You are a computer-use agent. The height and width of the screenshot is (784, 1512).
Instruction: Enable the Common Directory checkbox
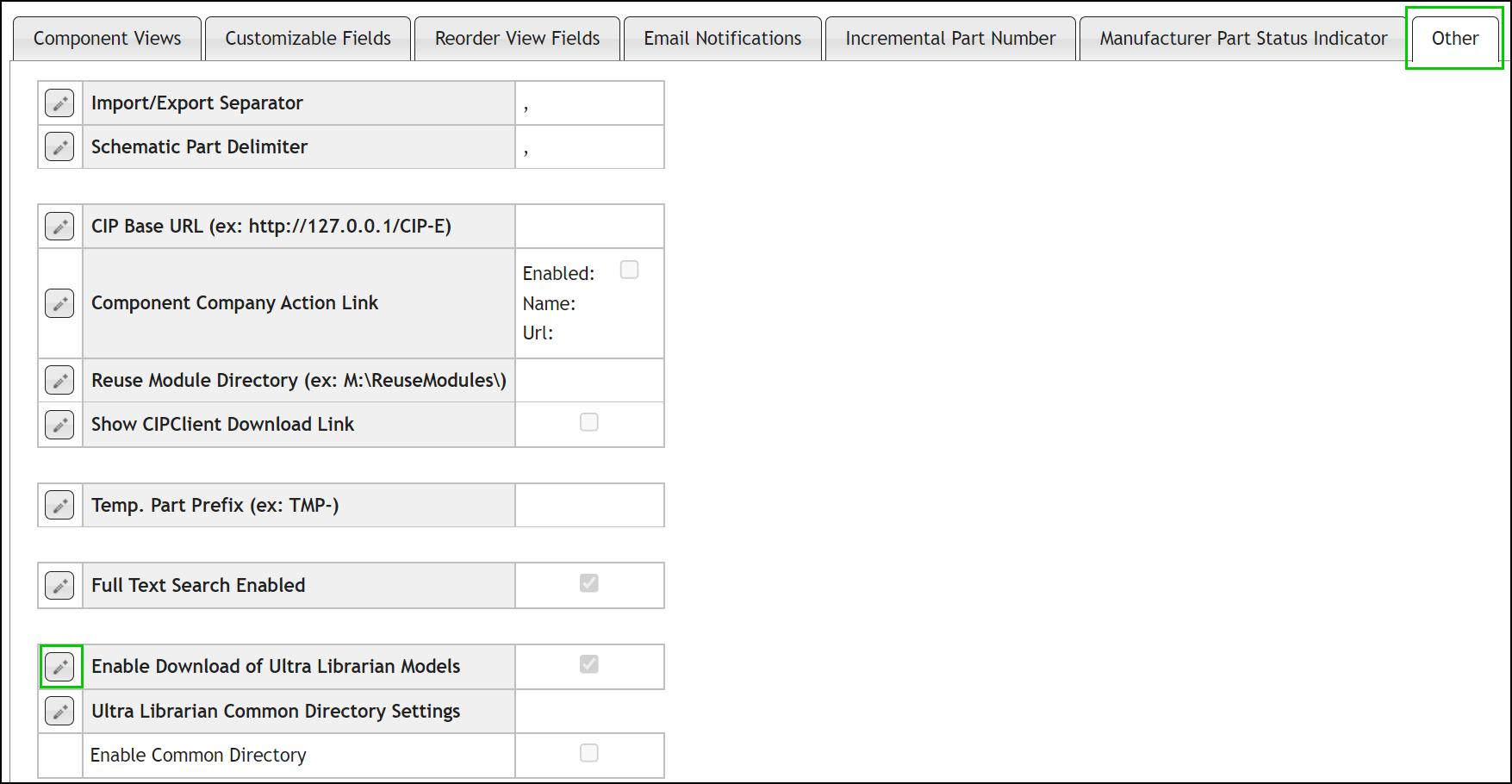click(x=588, y=752)
